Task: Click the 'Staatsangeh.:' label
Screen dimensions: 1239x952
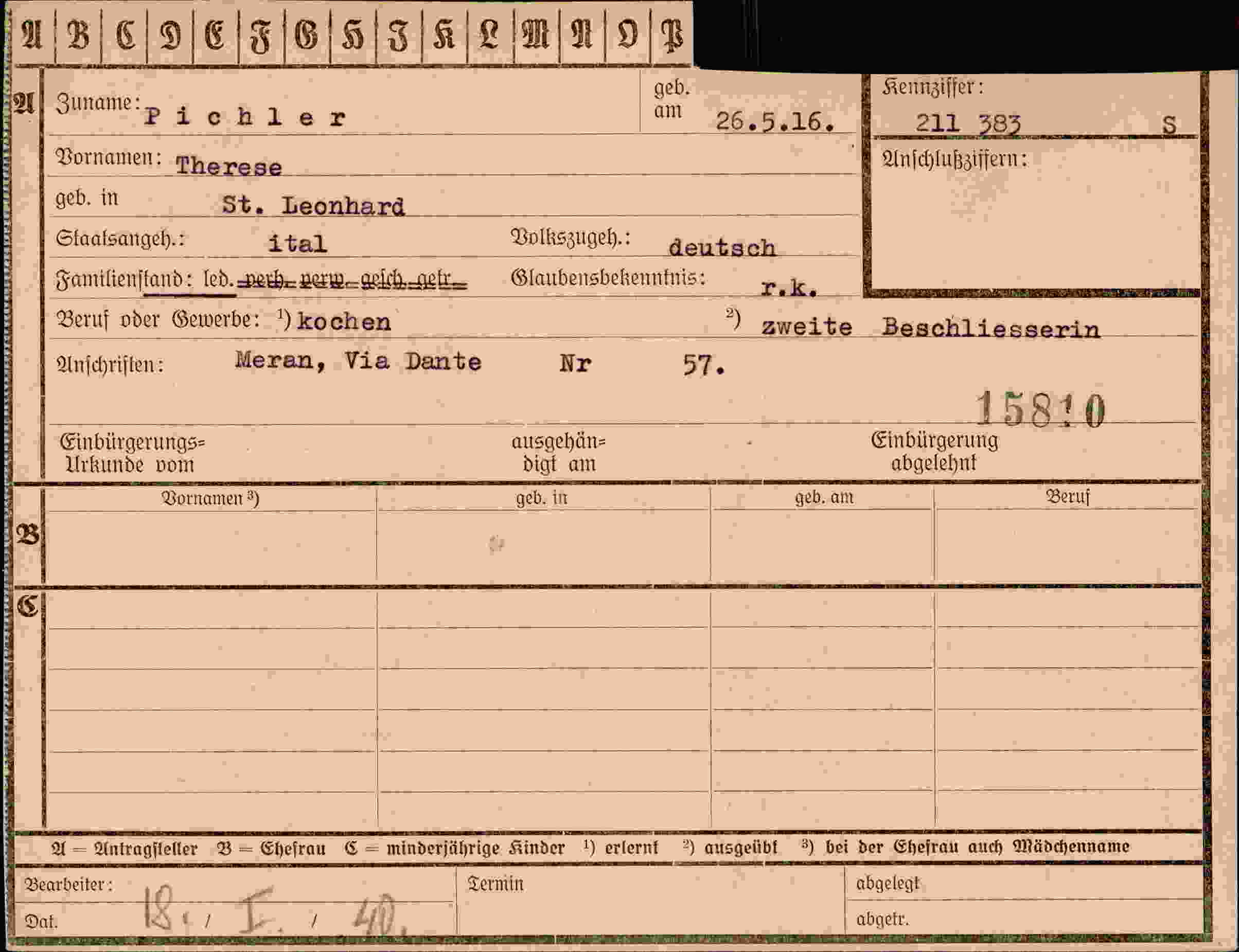Action: point(120,239)
